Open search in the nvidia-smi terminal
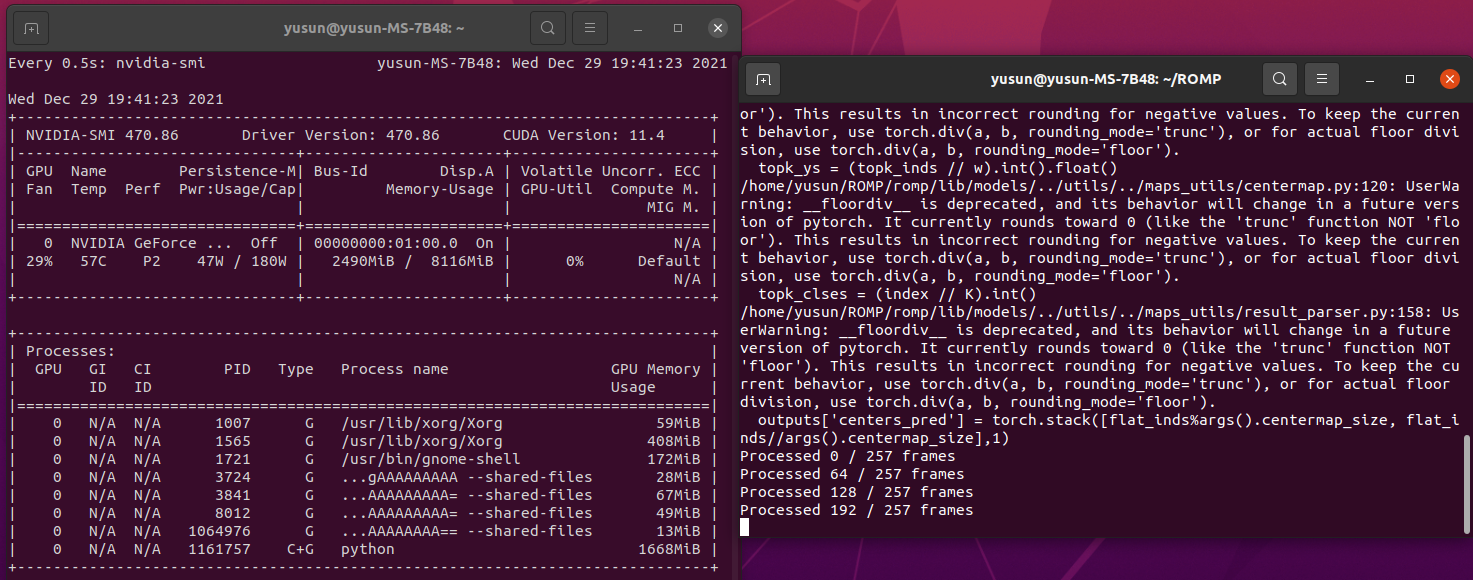The width and height of the screenshot is (1473, 580). point(548,27)
